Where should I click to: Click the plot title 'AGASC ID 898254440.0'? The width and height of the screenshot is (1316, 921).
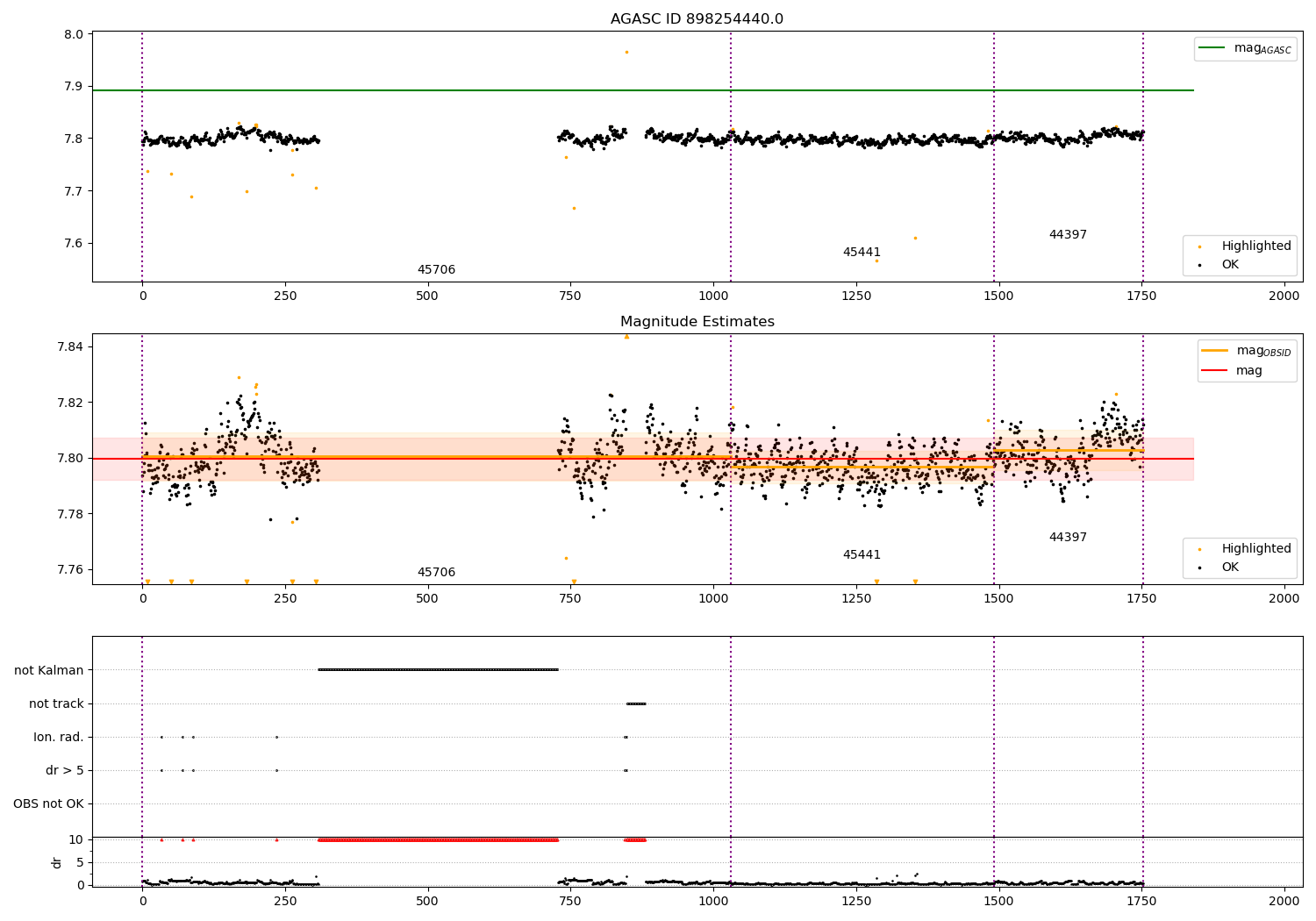coord(697,19)
